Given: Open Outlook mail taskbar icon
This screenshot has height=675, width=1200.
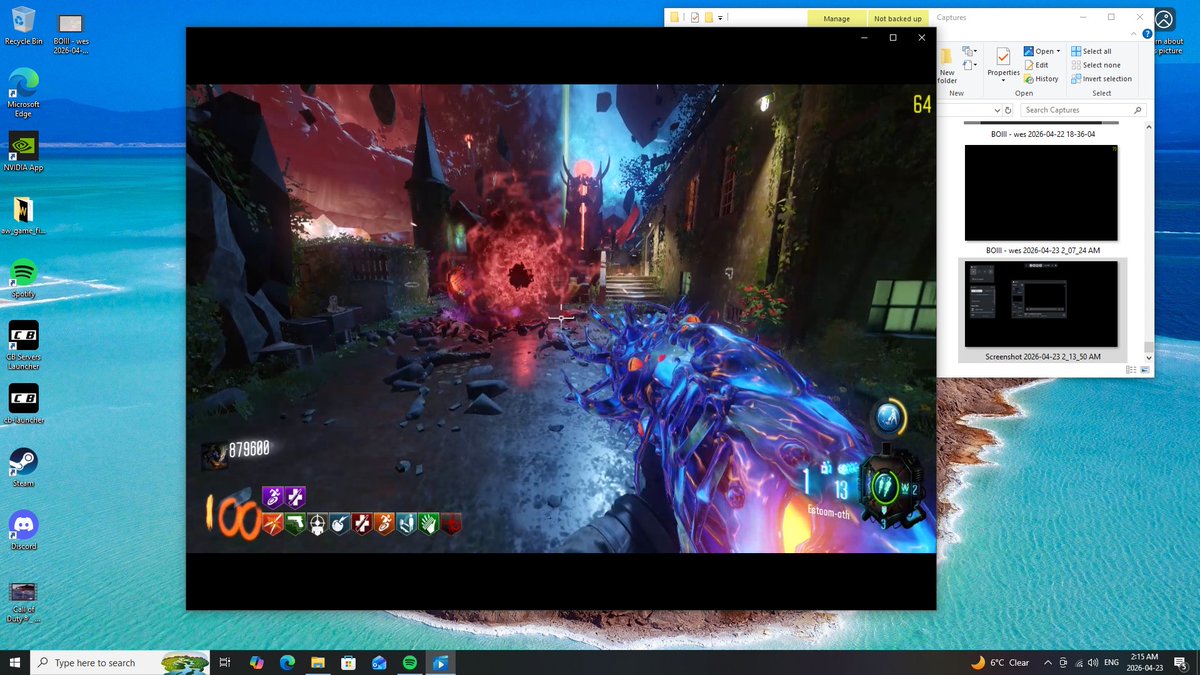Looking at the screenshot, I should [x=379, y=662].
